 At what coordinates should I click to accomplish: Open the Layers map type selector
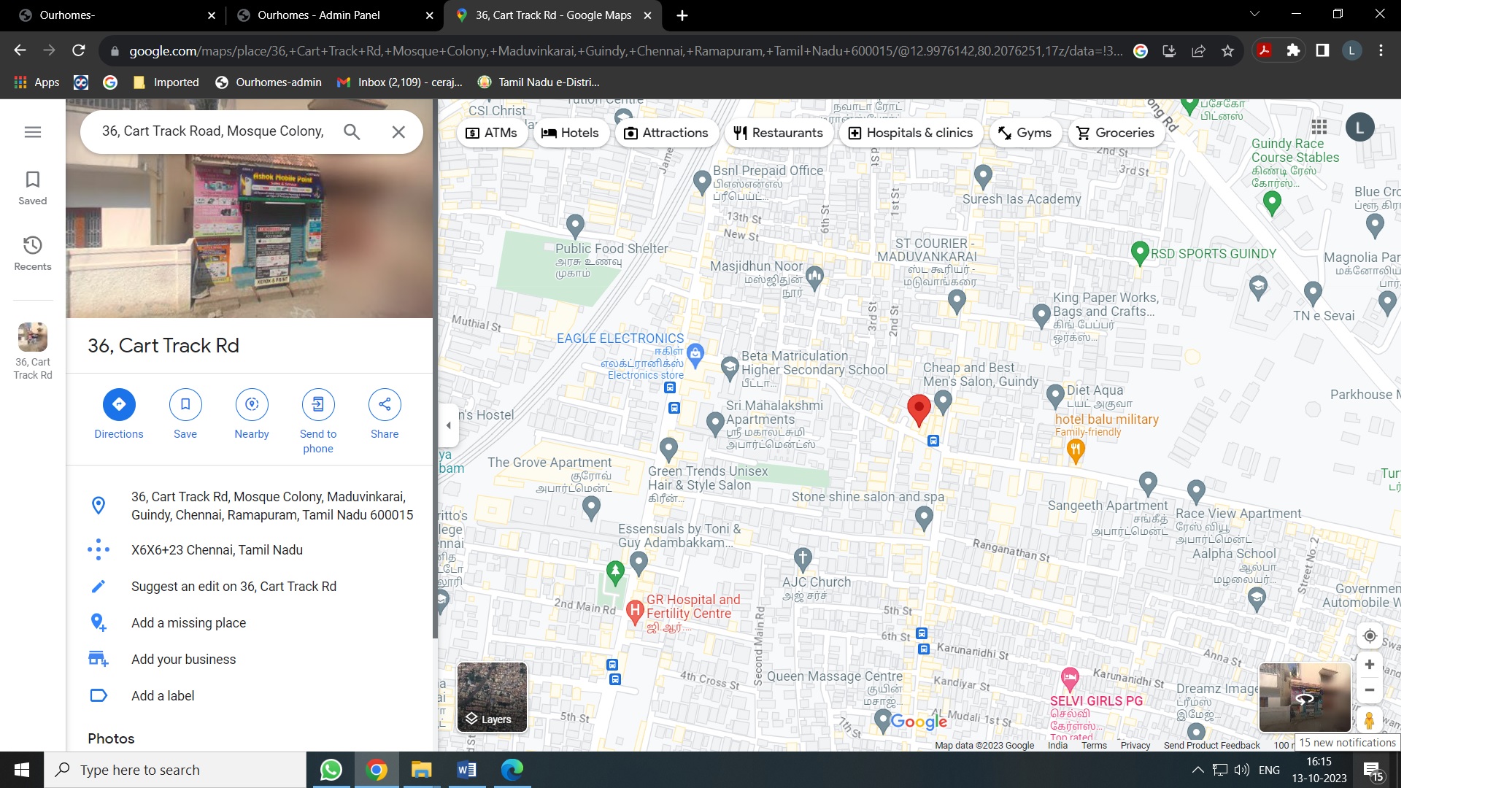click(x=492, y=697)
